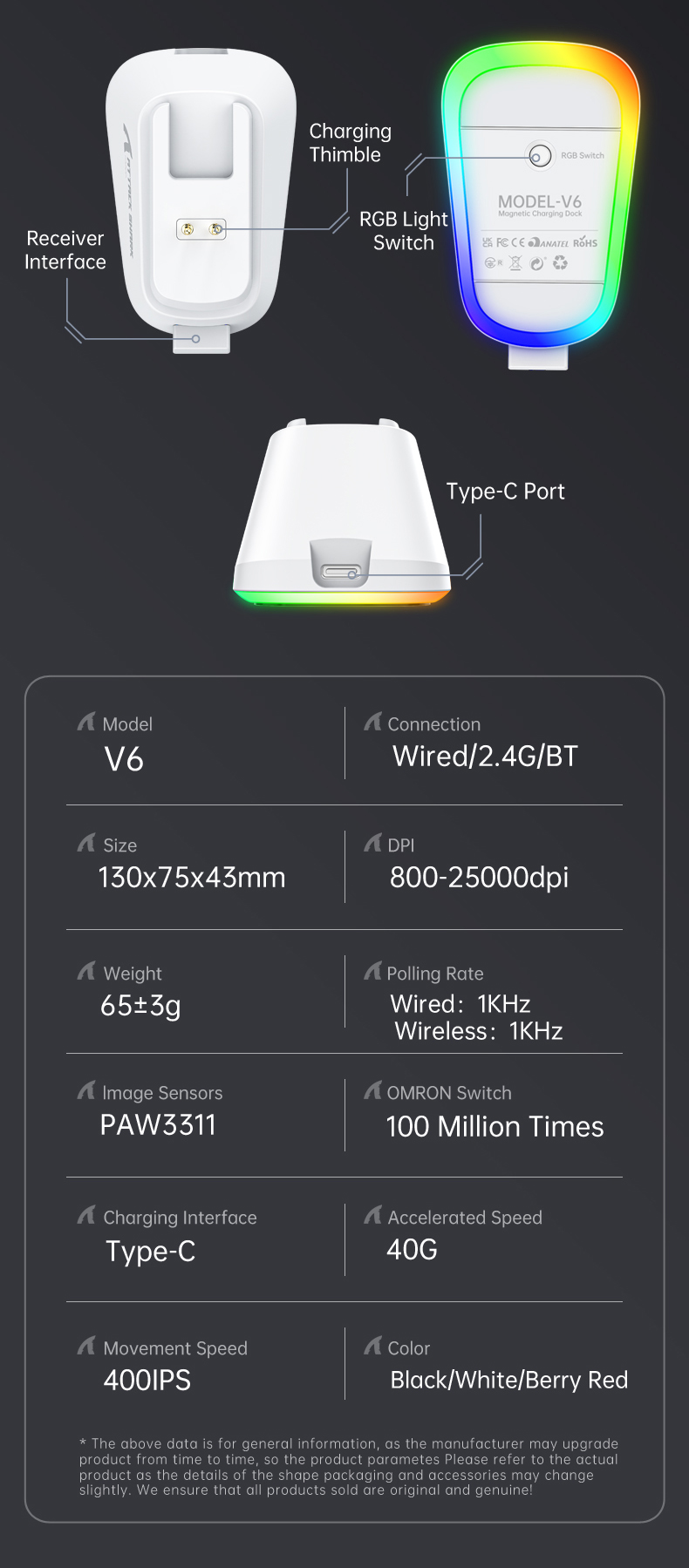Click the ANATEL certification logo
This screenshot has width=689, height=1568.
coord(549,243)
